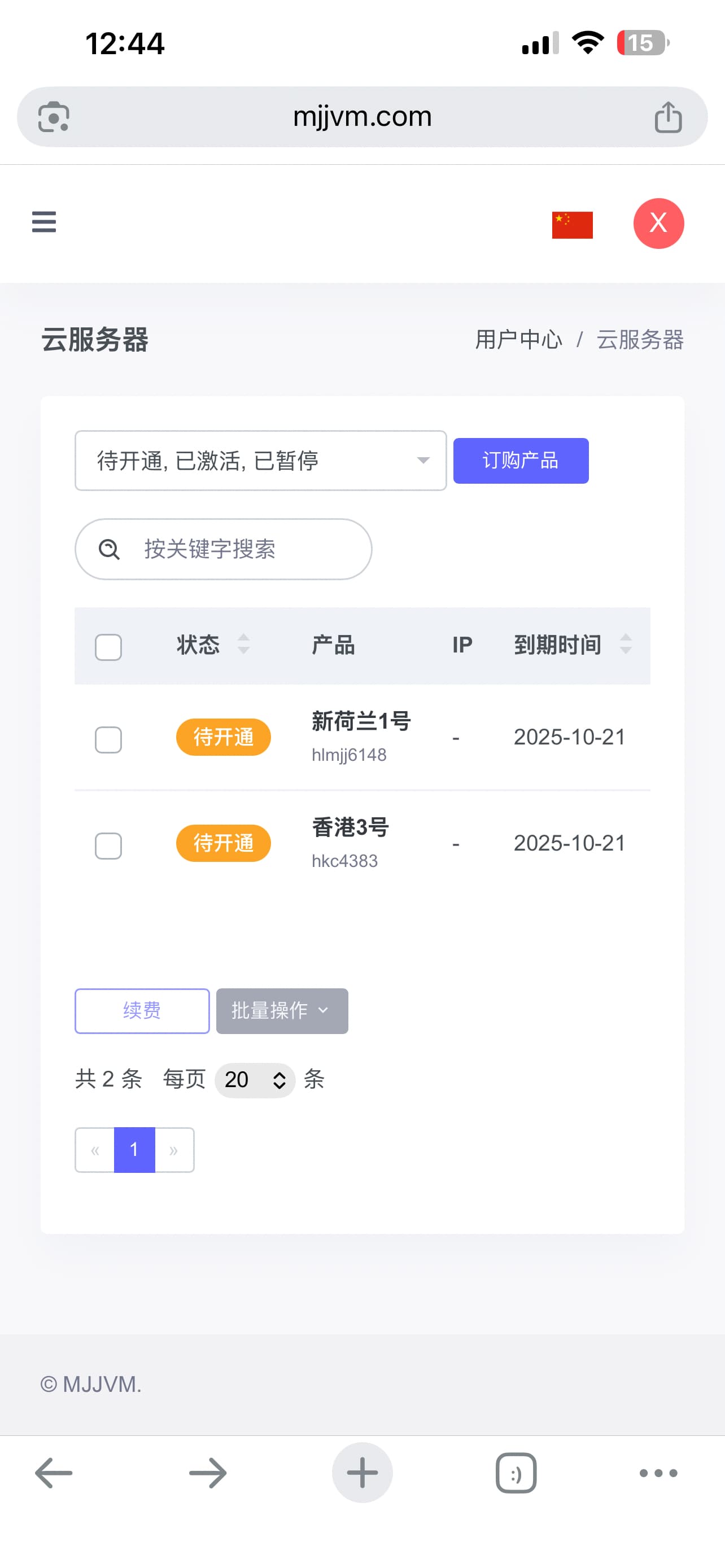Viewport: 725px width, 1568px height.
Task: Tap the China flag language icon
Action: coord(571,225)
